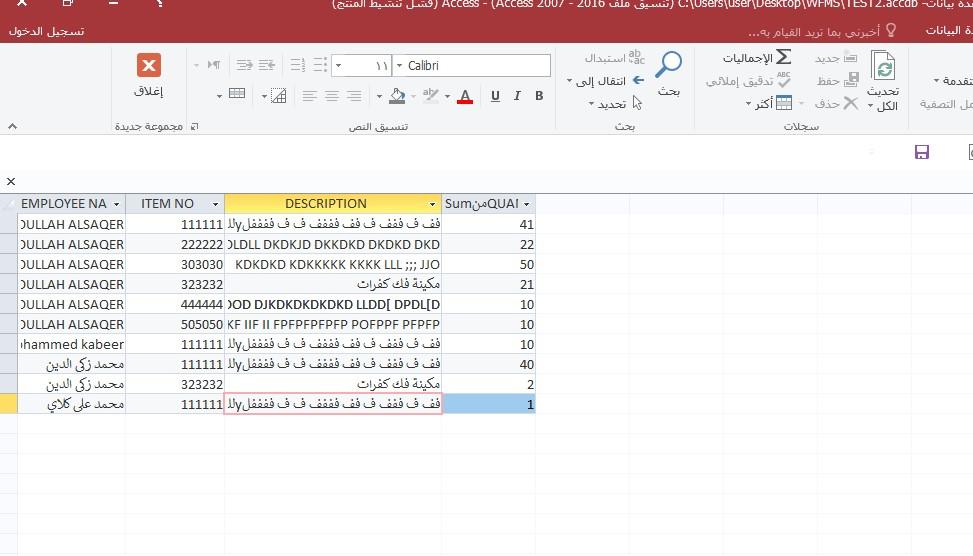Open the fill color dropdown arrow
The height and width of the screenshot is (556, 973).
click(379, 97)
